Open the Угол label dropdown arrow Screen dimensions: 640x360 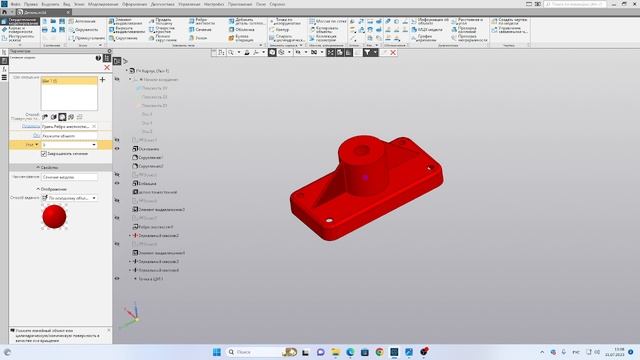click(x=37, y=145)
